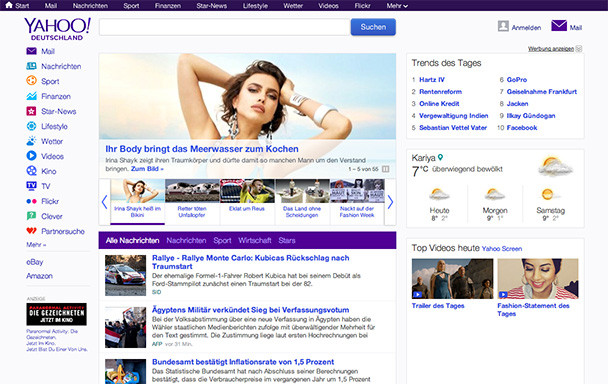
Task: Open the Sebastian Vettel Vater trend
Action: 453,128
